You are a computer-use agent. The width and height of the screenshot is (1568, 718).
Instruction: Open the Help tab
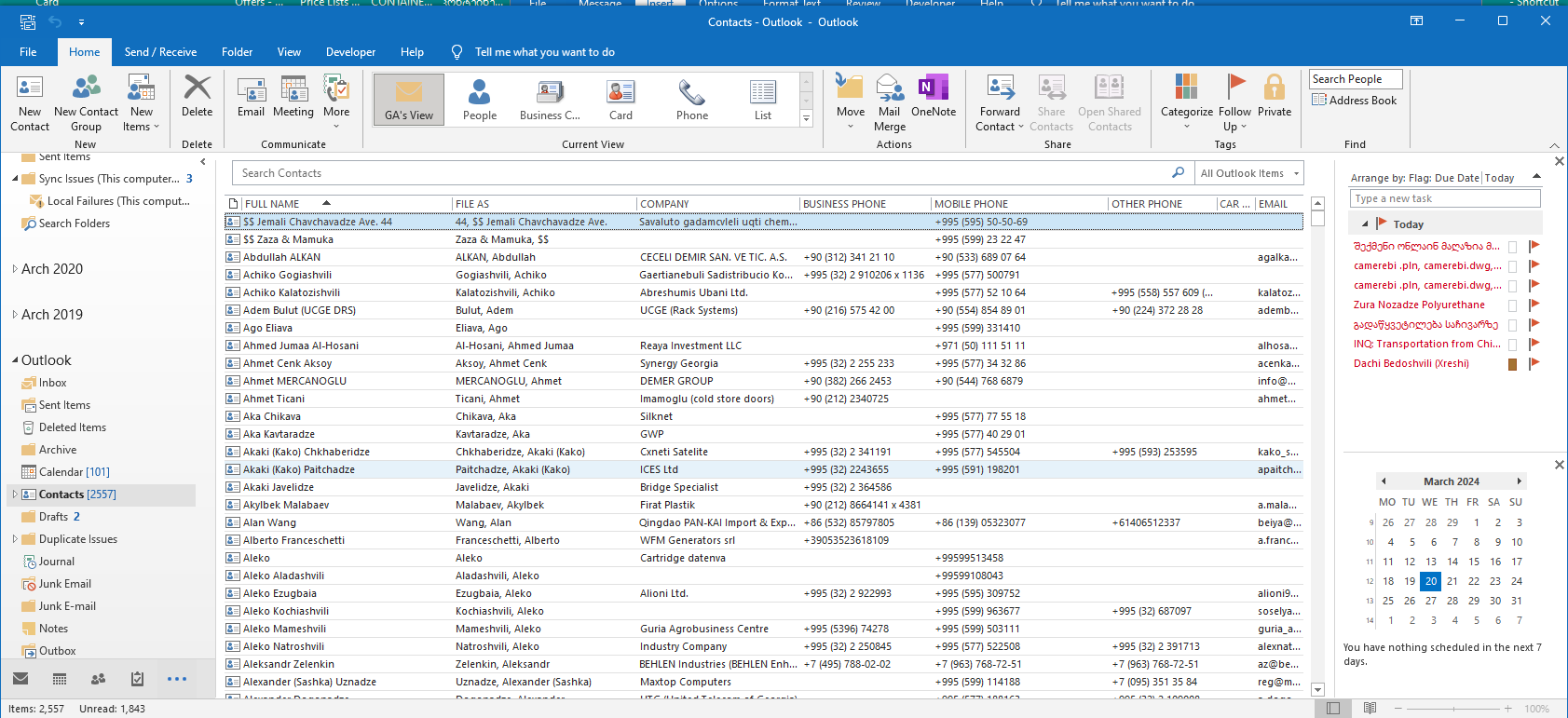[x=412, y=52]
